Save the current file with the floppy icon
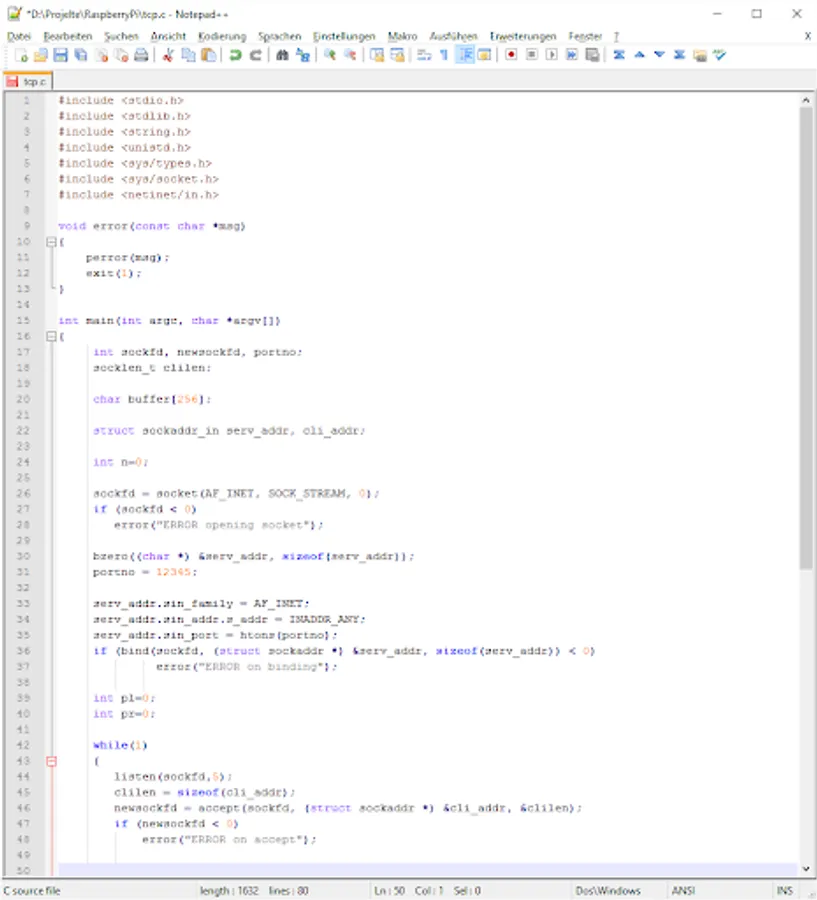Viewport: 817px width, 900px height. click(61, 55)
